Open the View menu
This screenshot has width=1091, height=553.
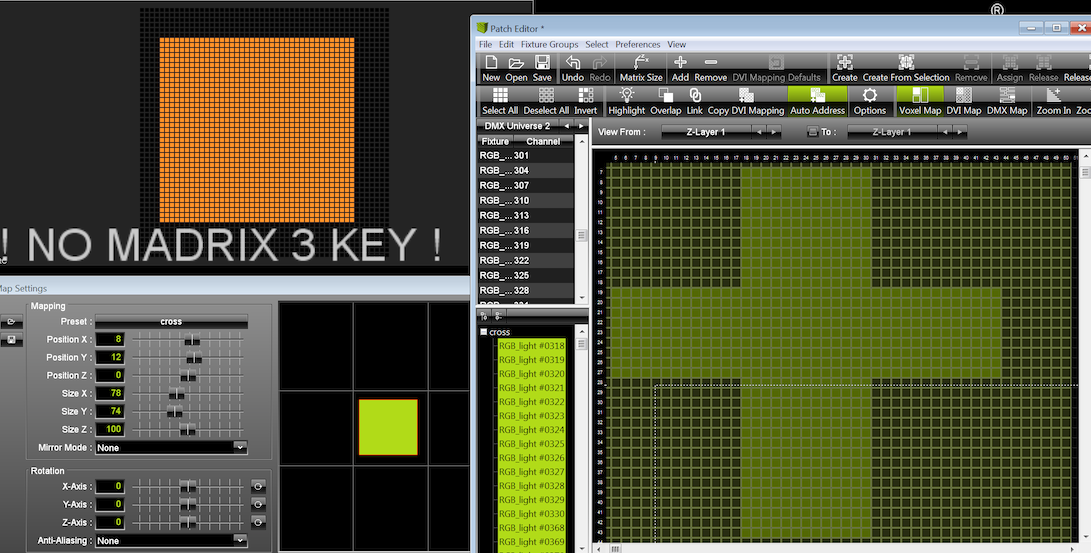pyautogui.click(x=676, y=44)
